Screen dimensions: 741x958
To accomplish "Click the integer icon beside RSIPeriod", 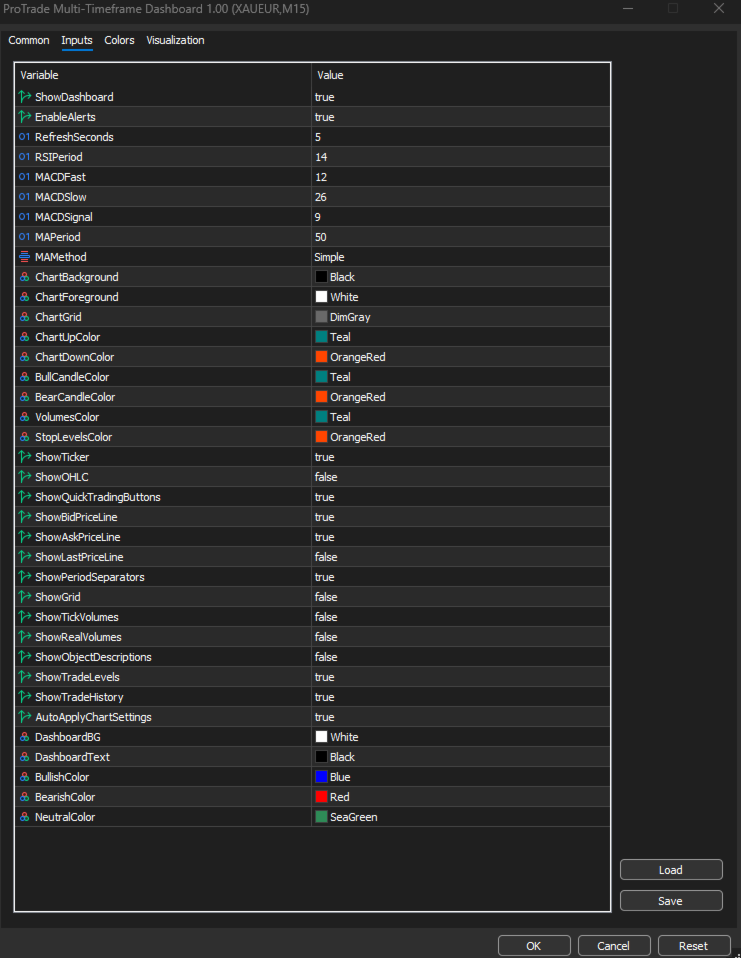I will pos(25,157).
